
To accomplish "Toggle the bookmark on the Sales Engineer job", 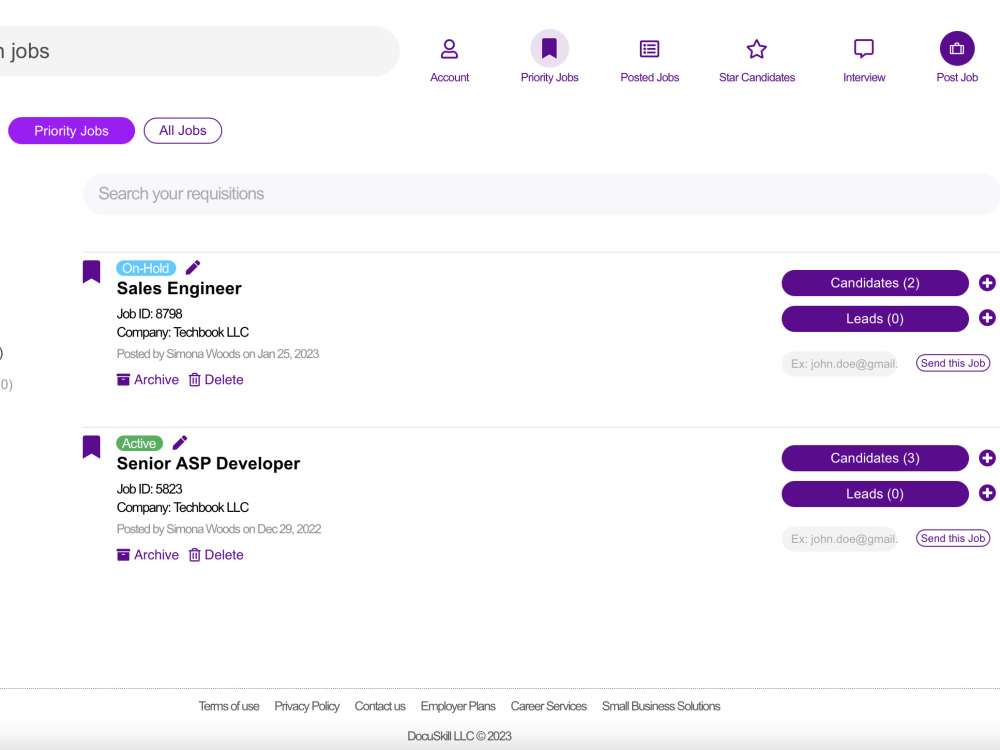I will coord(91,270).
